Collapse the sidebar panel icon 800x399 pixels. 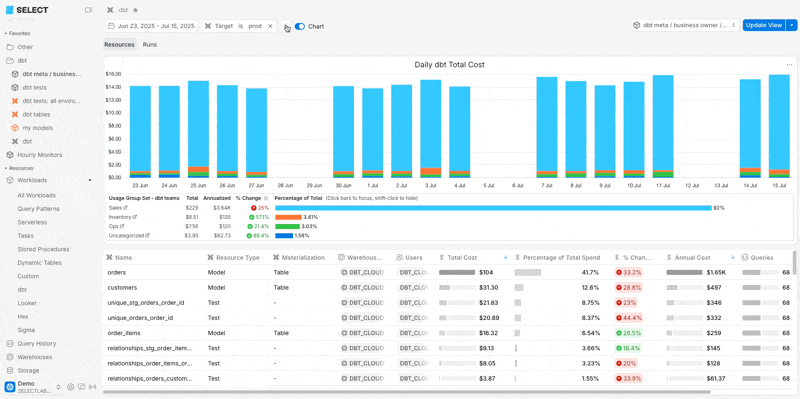88,10
